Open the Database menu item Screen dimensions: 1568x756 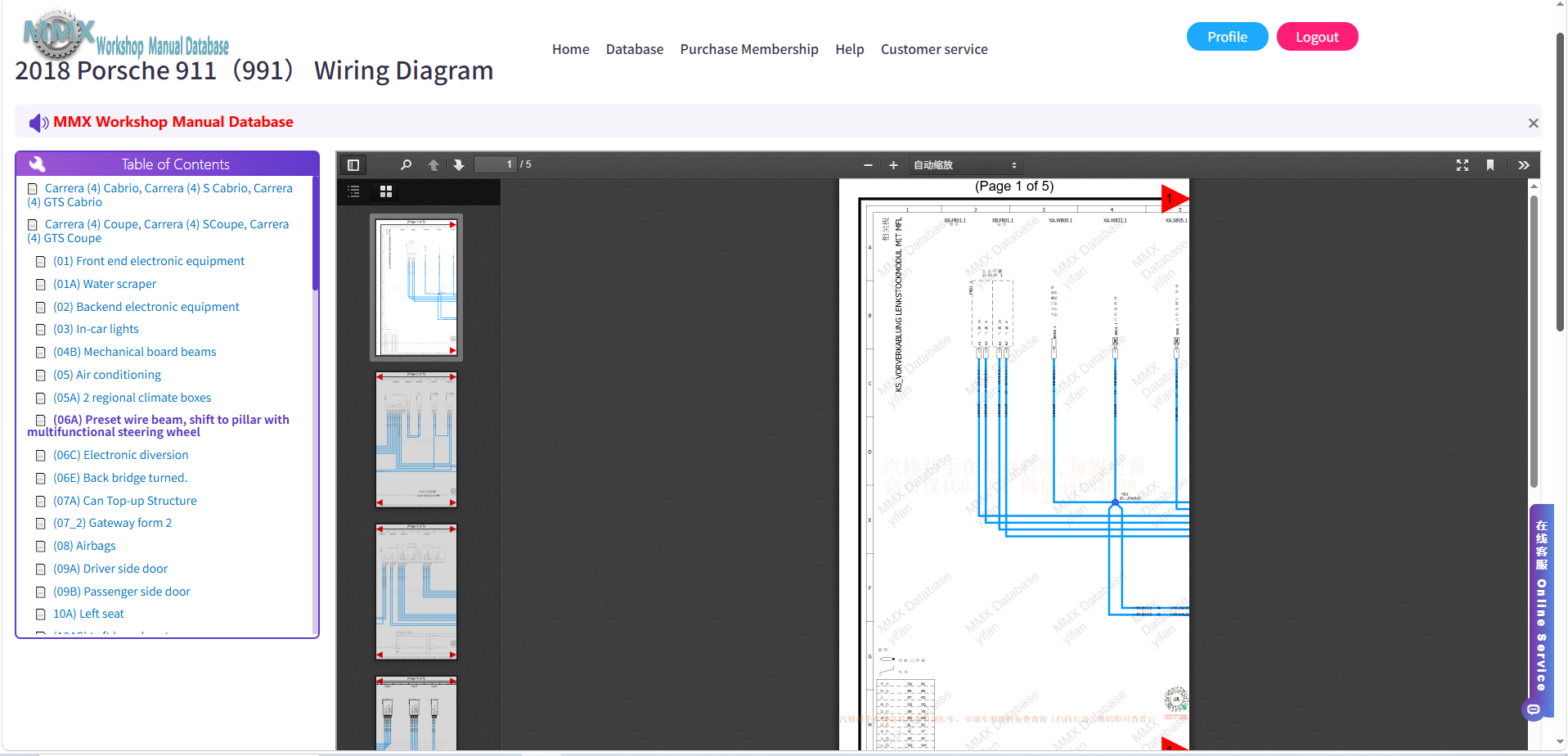pyautogui.click(x=635, y=49)
